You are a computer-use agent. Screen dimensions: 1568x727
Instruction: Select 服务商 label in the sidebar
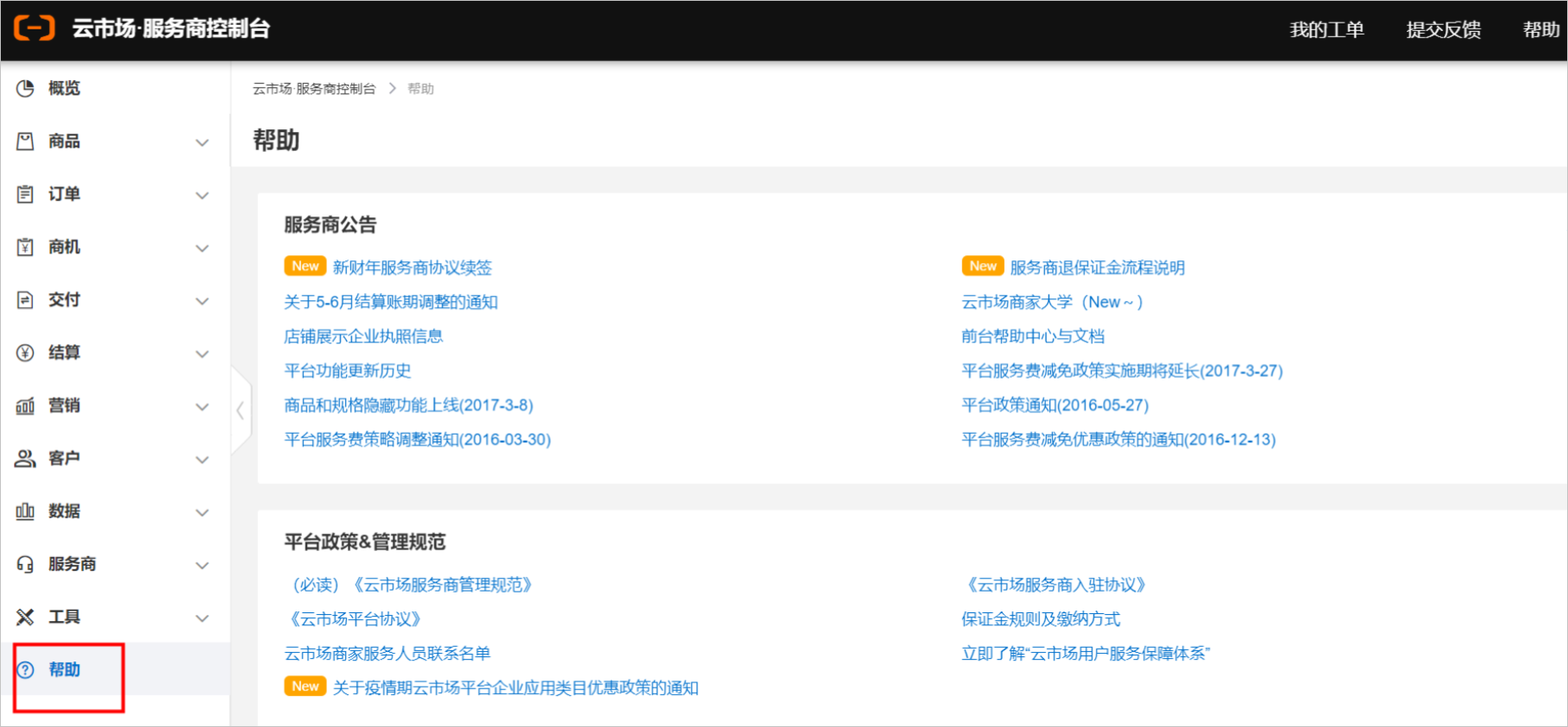tap(72, 564)
